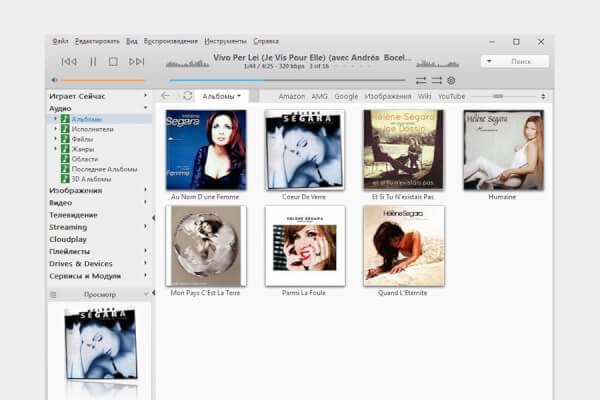Open the Справка menu
This screenshot has width=600, height=400.
tap(266, 41)
